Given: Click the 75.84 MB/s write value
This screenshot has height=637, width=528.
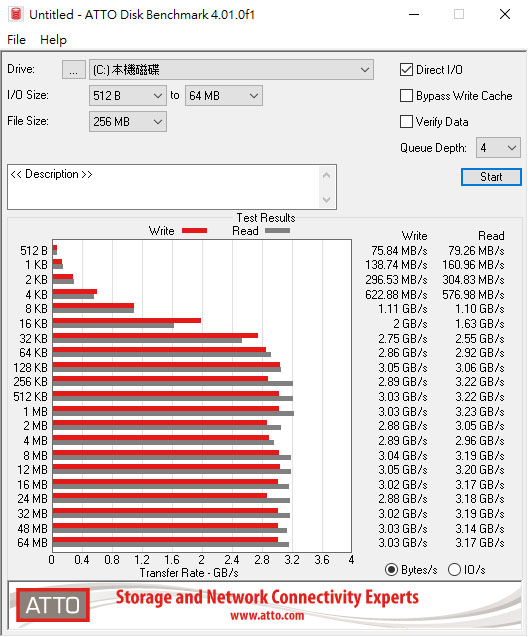Looking at the screenshot, I should (x=399, y=251).
